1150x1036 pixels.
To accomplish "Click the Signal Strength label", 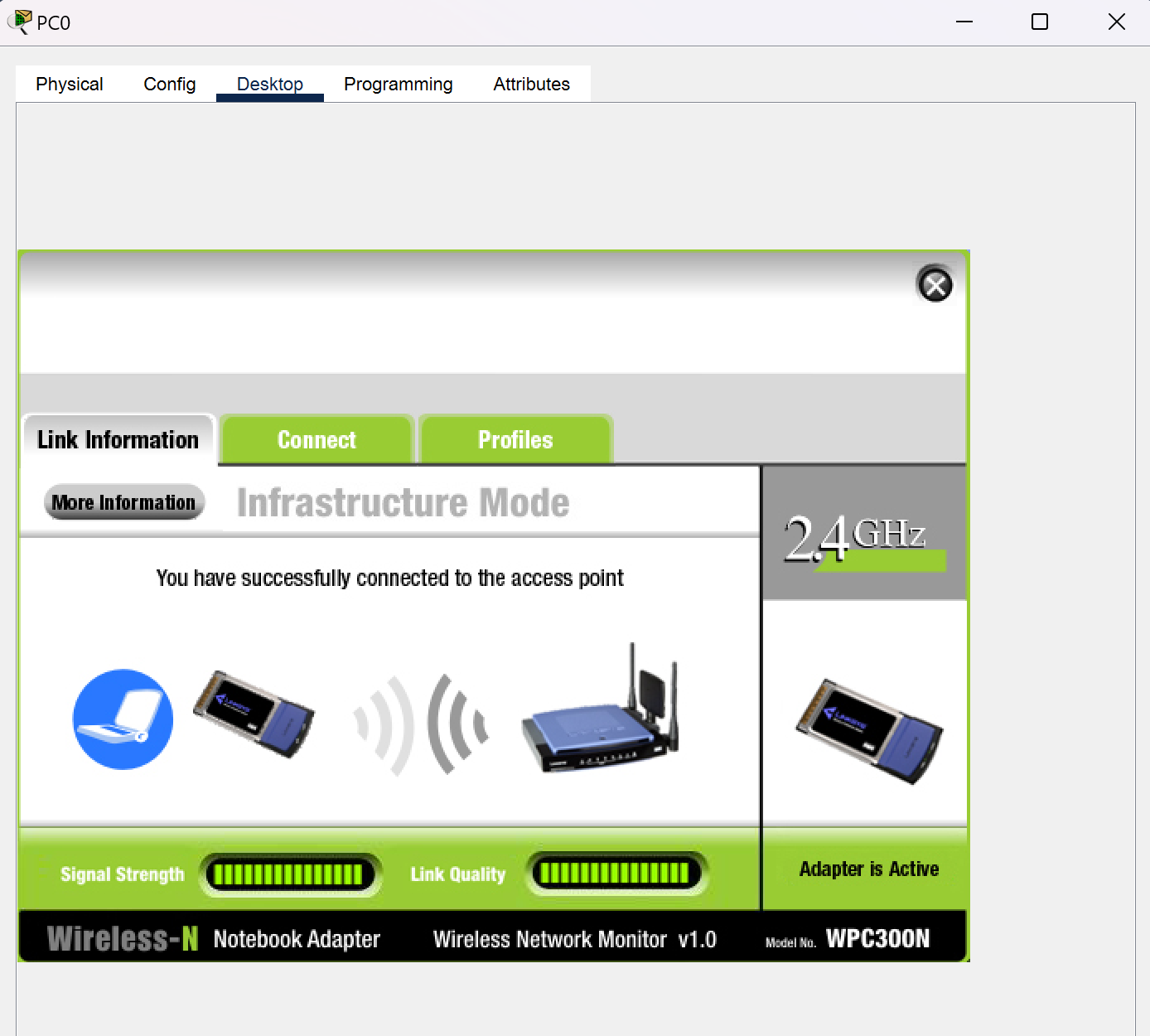I will click(123, 874).
